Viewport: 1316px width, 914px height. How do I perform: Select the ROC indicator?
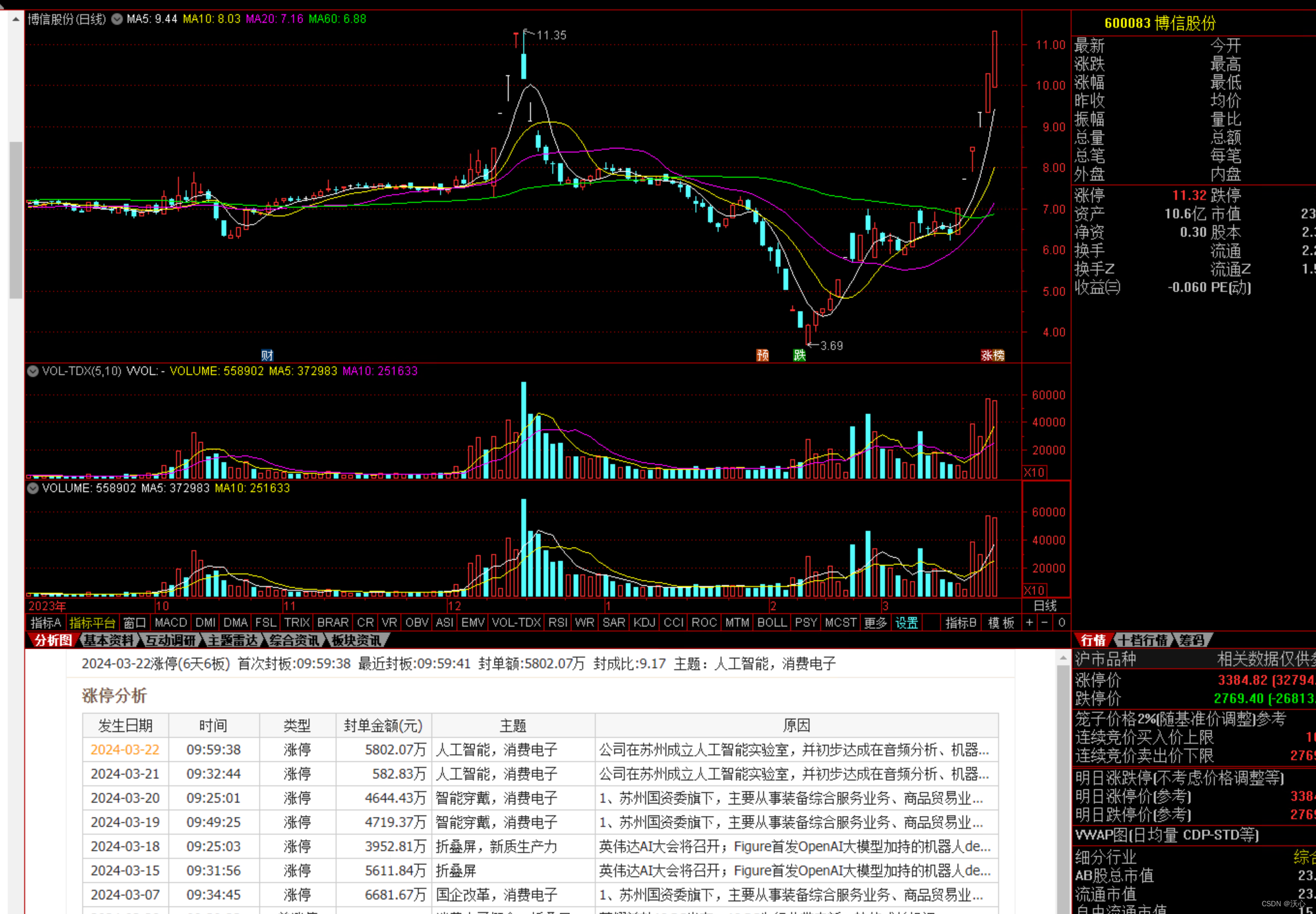click(x=703, y=622)
